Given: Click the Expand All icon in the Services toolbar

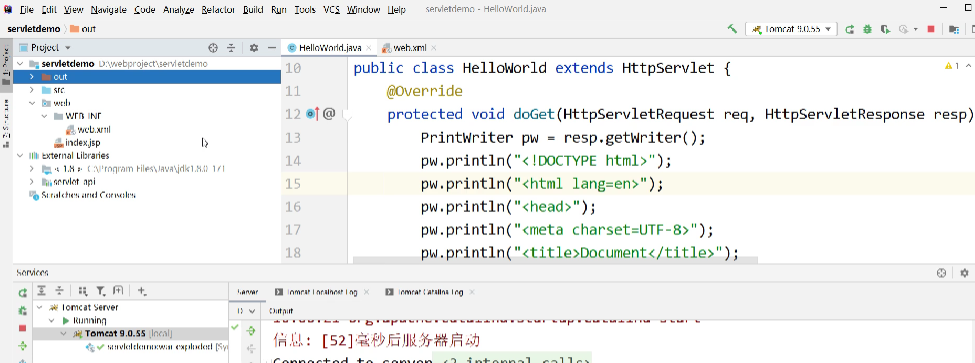Looking at the screenshot, I should pos(42,290).
